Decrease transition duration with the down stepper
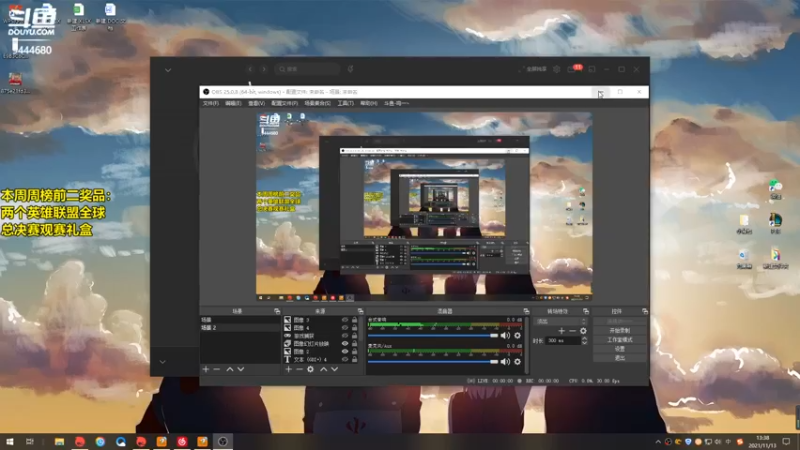The image size is (800, 450). (x=584, y=342)
